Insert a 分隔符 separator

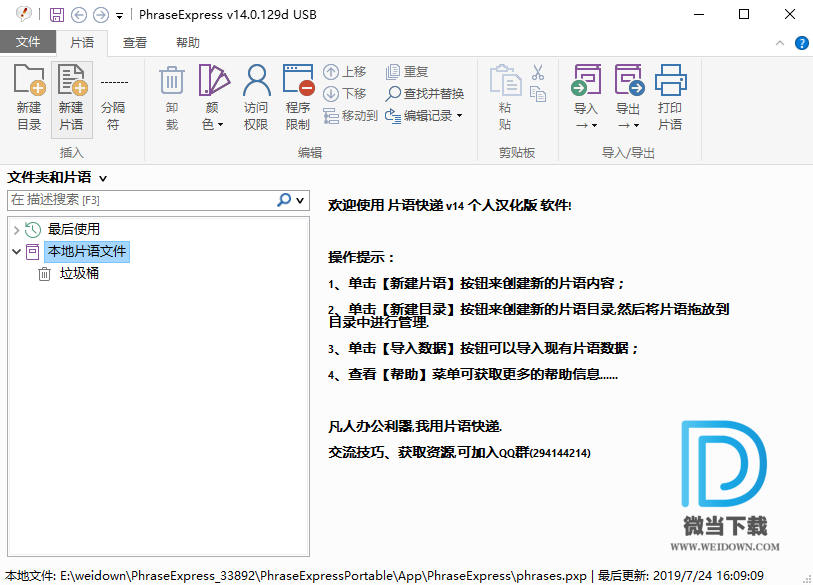114,99
